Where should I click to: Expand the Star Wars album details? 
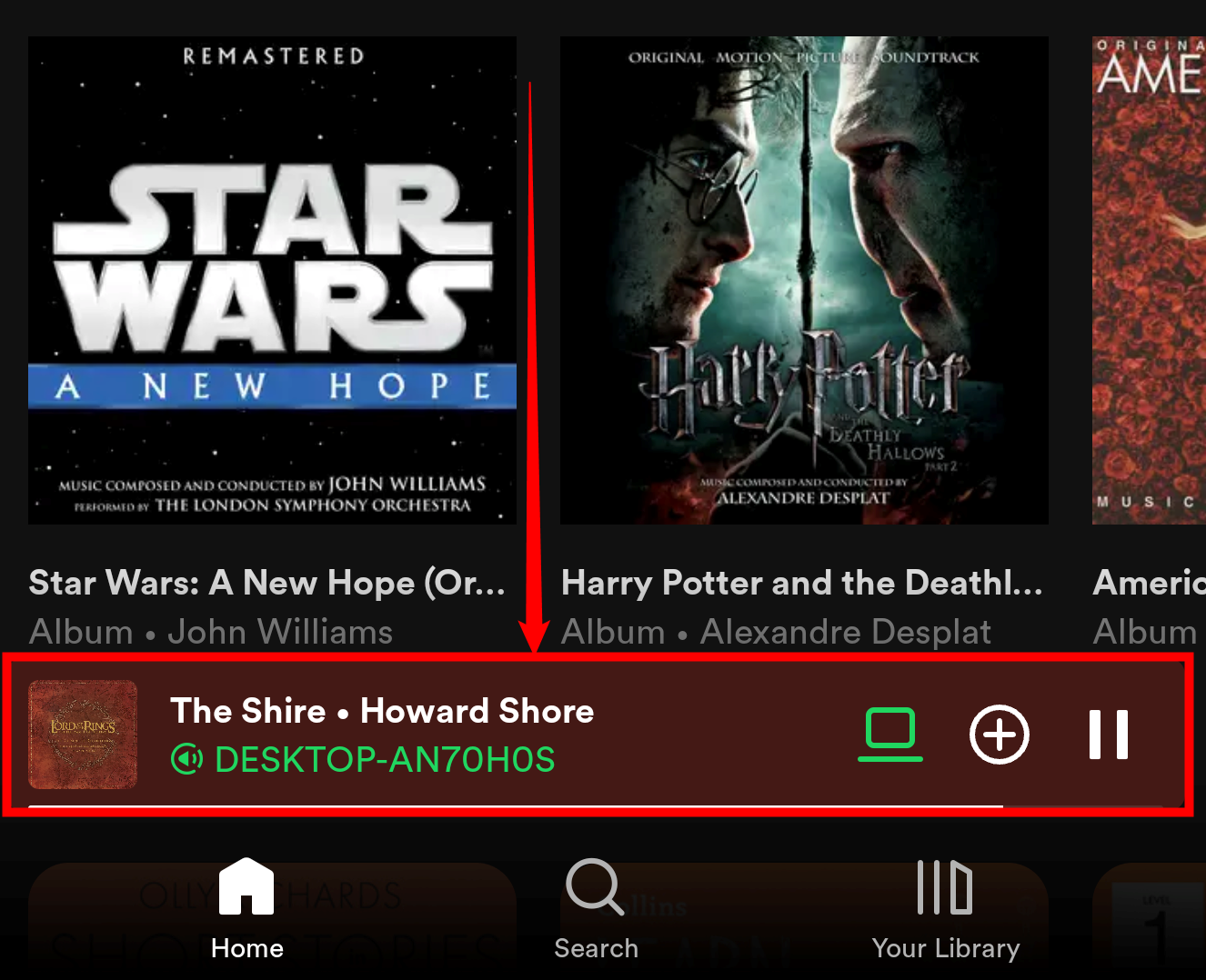(271, 277)
